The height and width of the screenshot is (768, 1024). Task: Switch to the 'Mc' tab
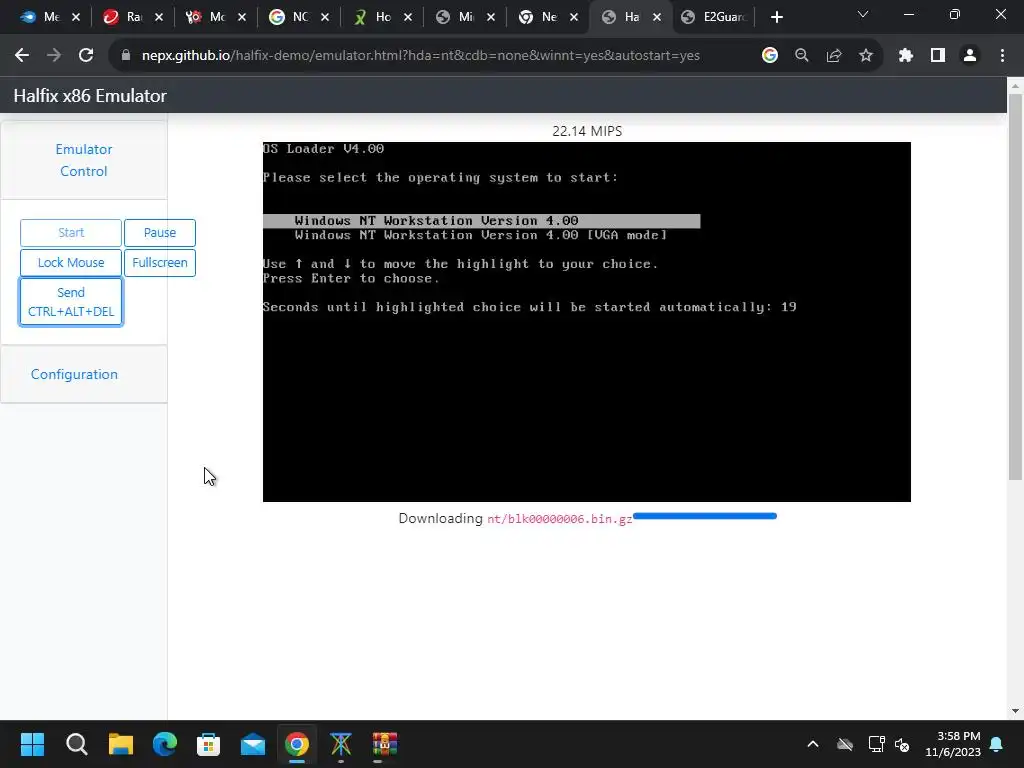[x=208, y=17]
